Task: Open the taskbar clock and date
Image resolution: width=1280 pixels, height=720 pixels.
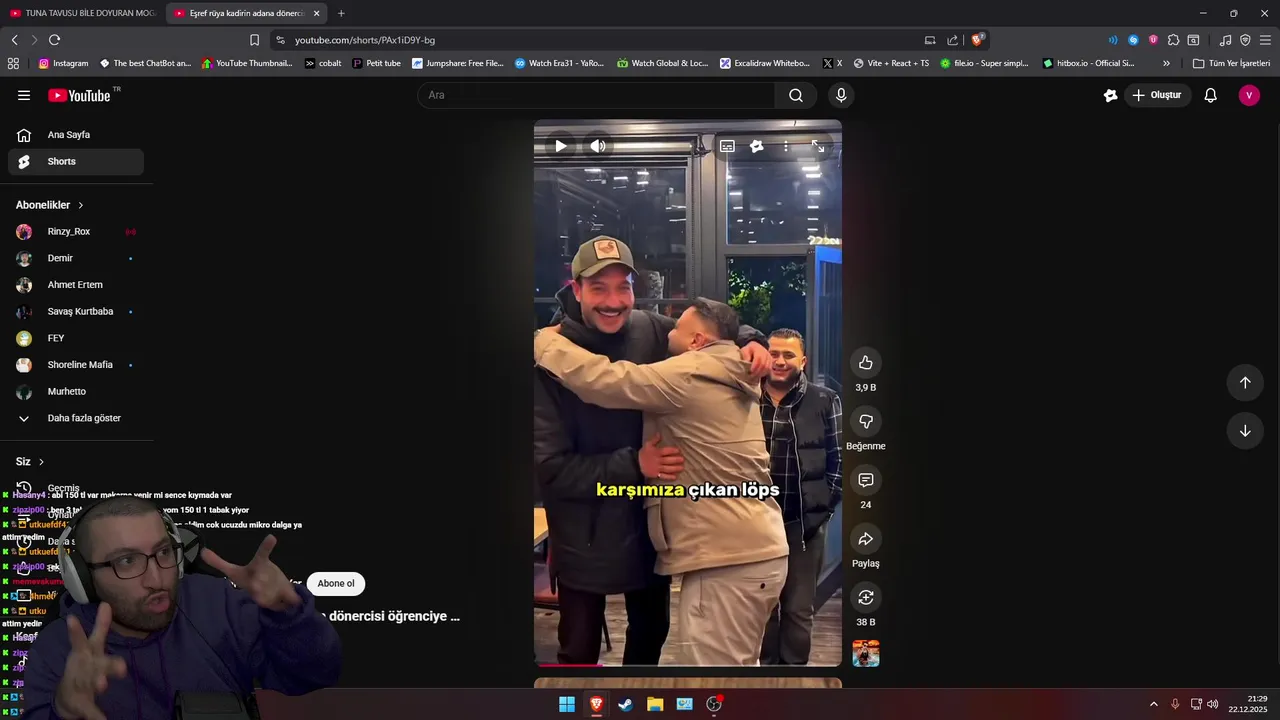Action: 1248,704
